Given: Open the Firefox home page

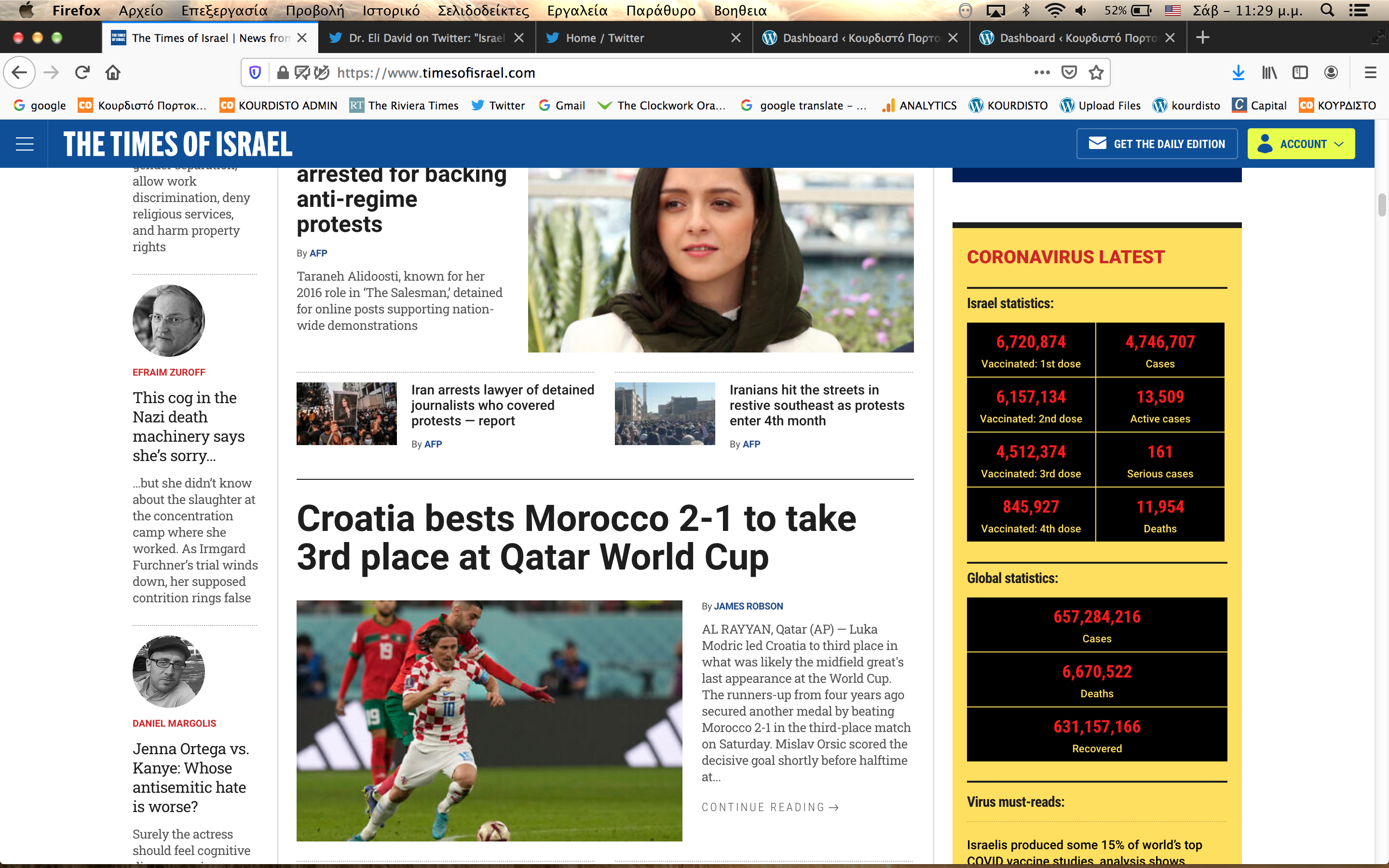Looking at the screenshot, I should click(x=113, y=72).
